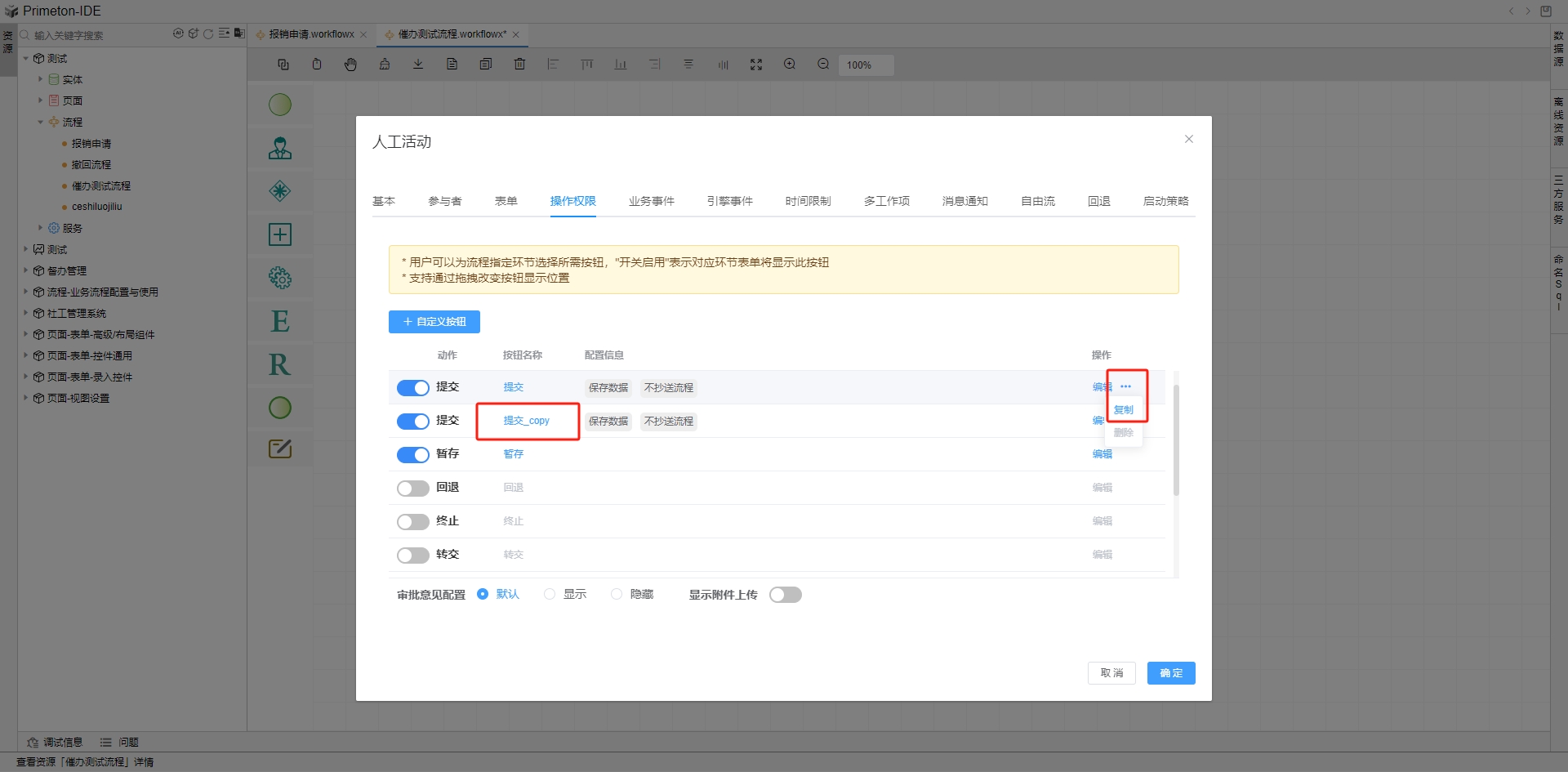
Task: Switch to the 参与者 tab
Action: tap(445, 201)
